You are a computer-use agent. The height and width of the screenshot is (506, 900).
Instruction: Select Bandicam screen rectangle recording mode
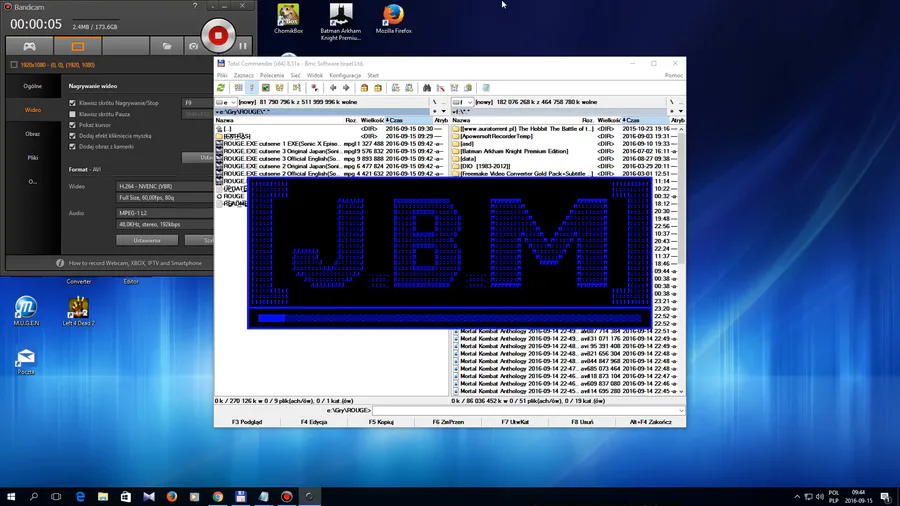(x=77, y=46)
